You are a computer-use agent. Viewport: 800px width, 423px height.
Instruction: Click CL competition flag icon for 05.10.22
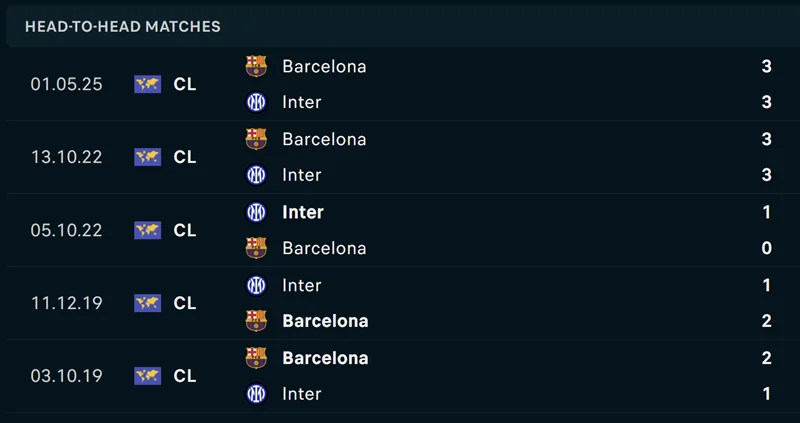(147, 230)
